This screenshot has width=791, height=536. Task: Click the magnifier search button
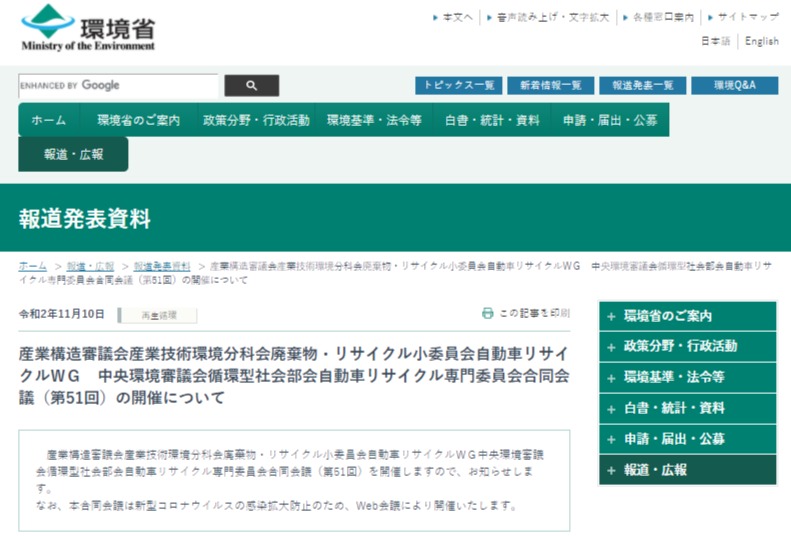[251, 86]
